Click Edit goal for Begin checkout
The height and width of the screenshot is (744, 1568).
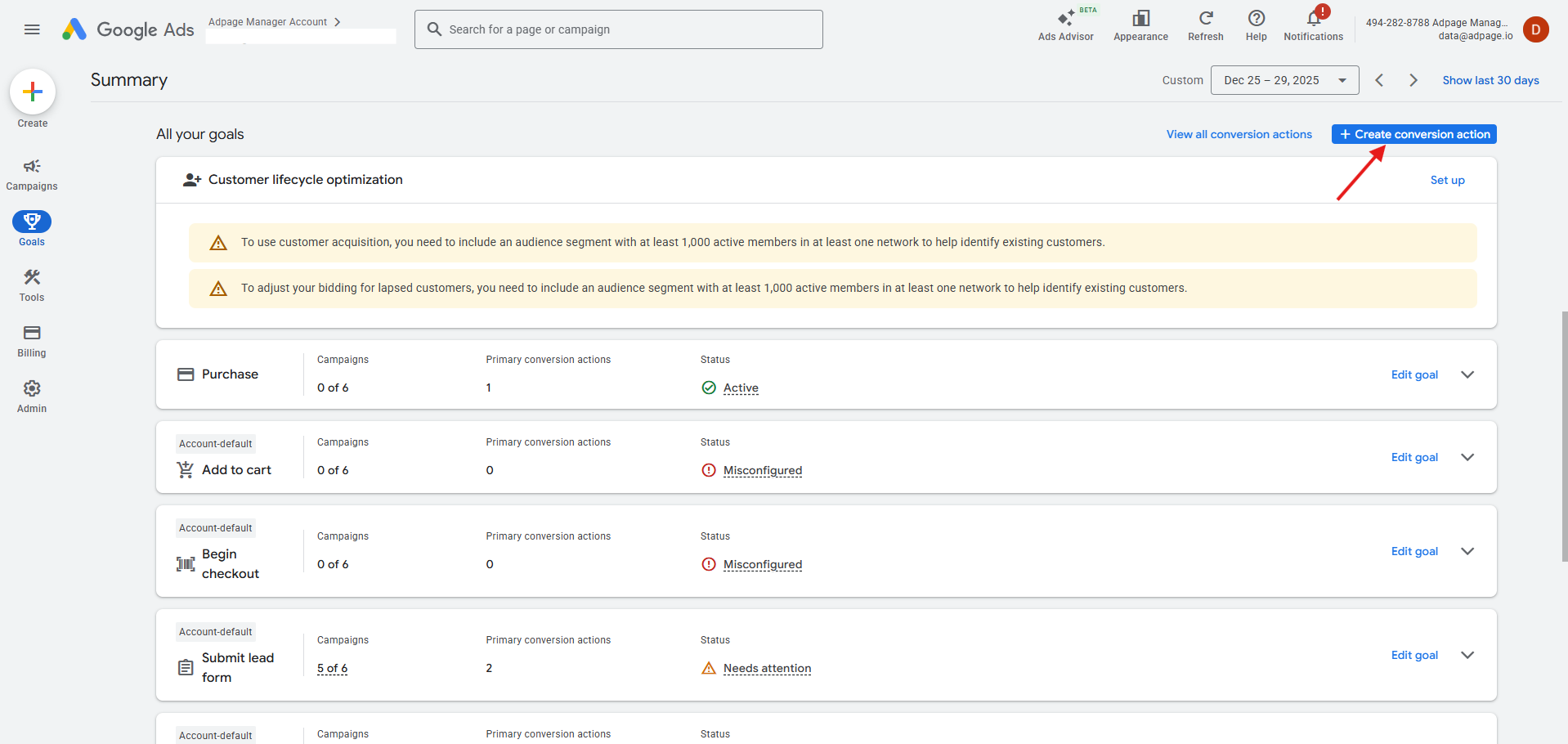(1414, 551)
